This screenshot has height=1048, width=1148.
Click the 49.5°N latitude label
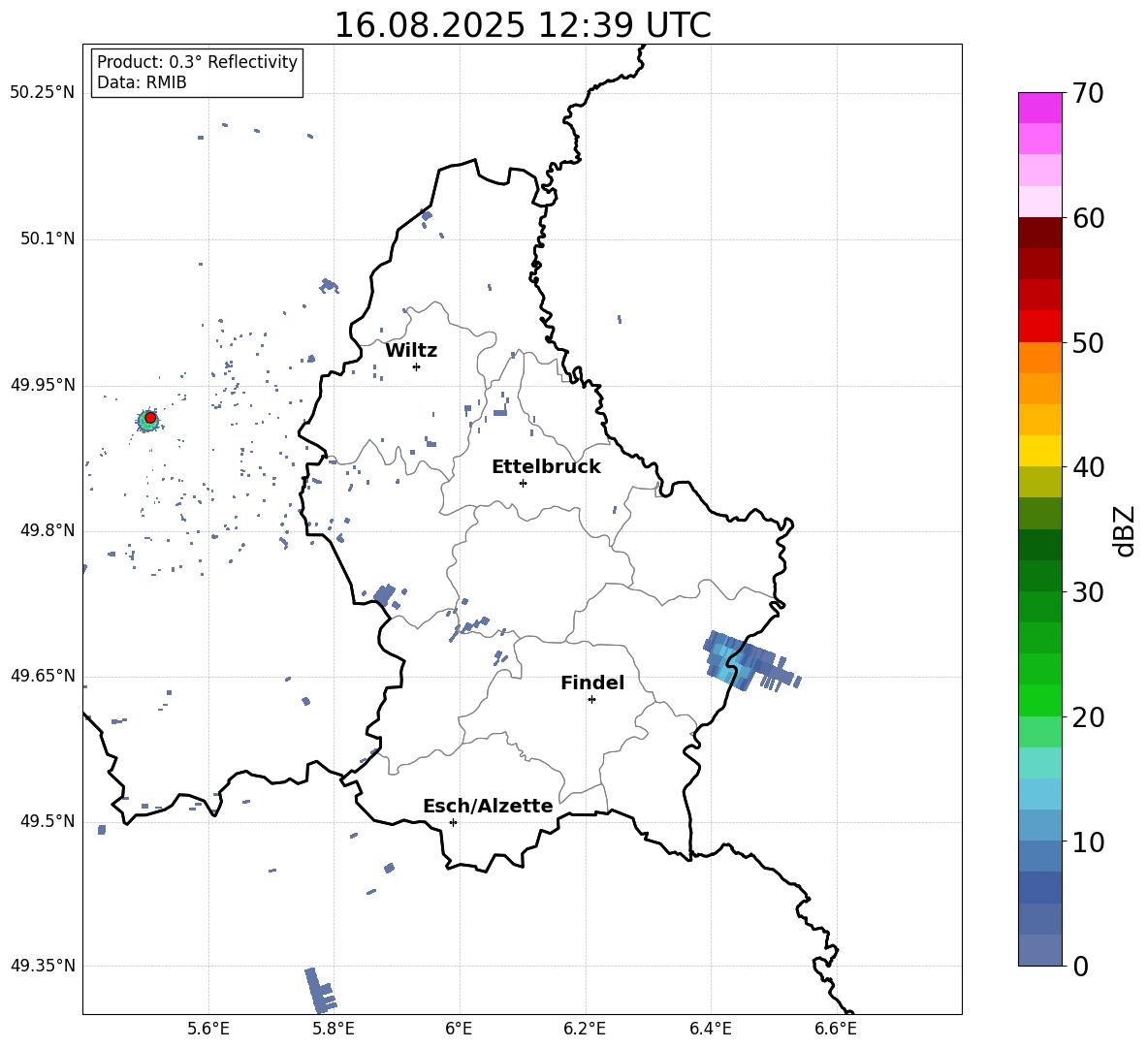click(x=48, y=821)
